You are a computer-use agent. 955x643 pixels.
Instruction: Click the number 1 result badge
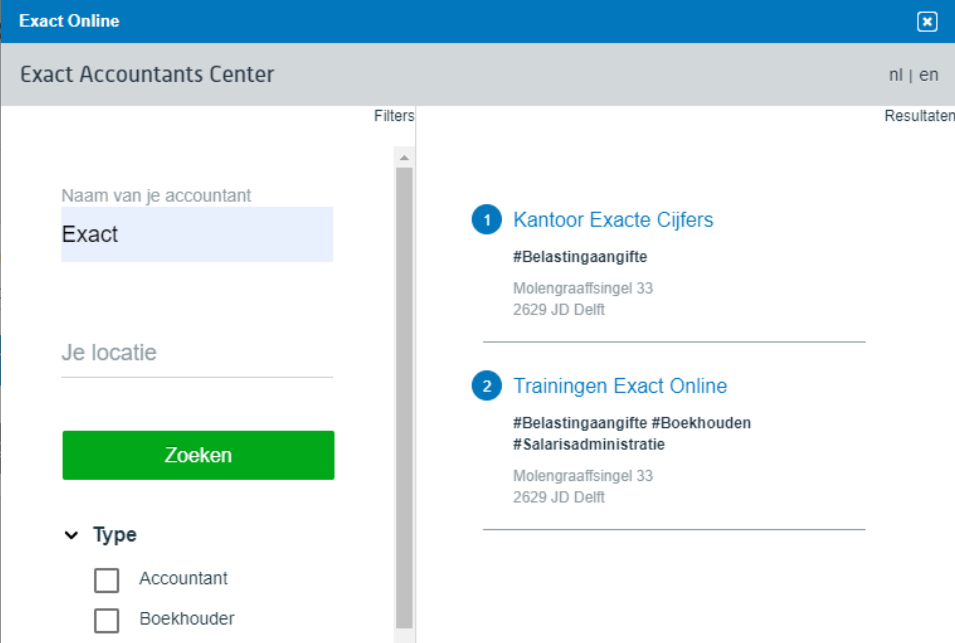point(487,220)
